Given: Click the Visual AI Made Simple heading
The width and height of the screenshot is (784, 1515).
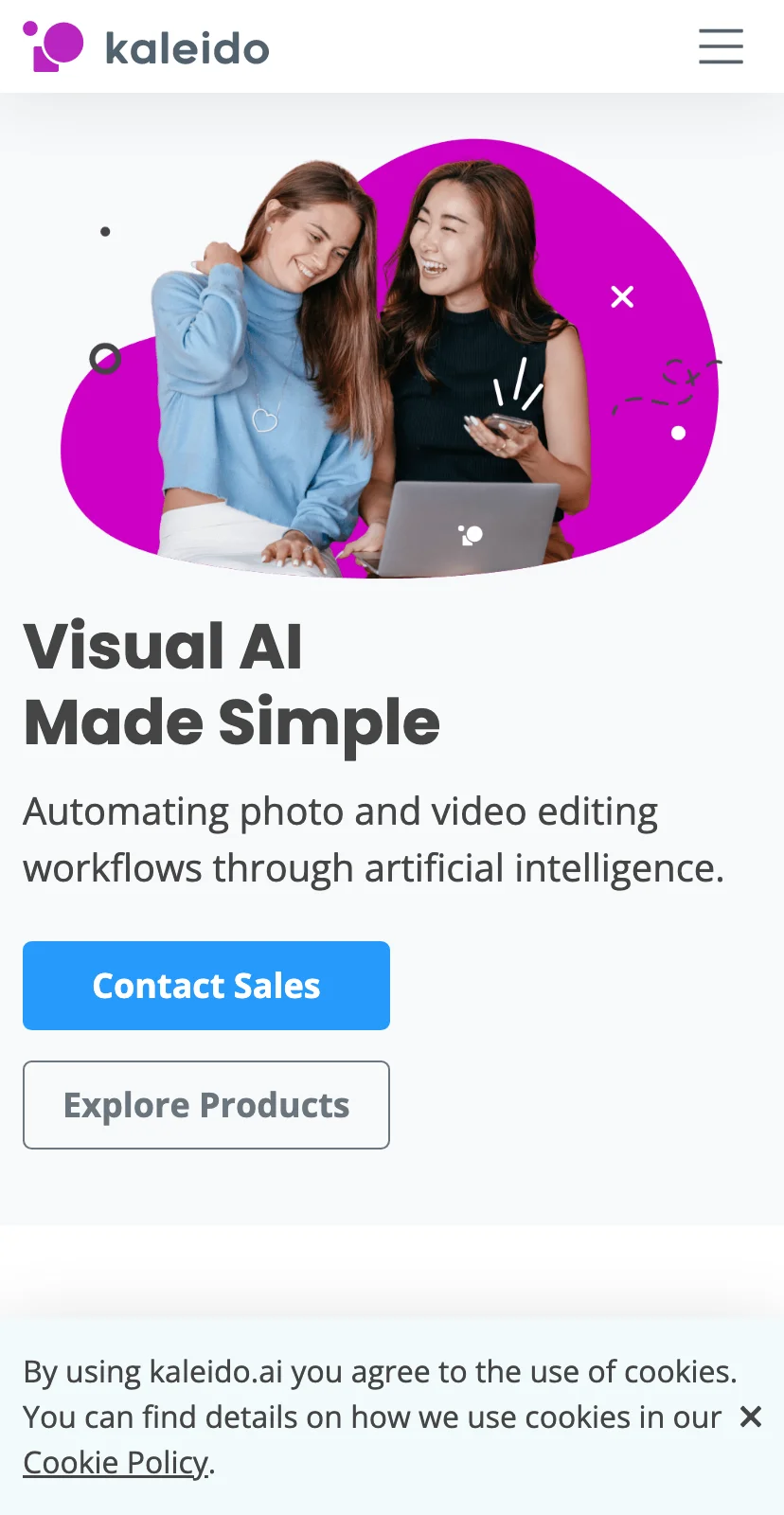Looking at the screenshot, I should pyautogui.click(x=232, y=685).
